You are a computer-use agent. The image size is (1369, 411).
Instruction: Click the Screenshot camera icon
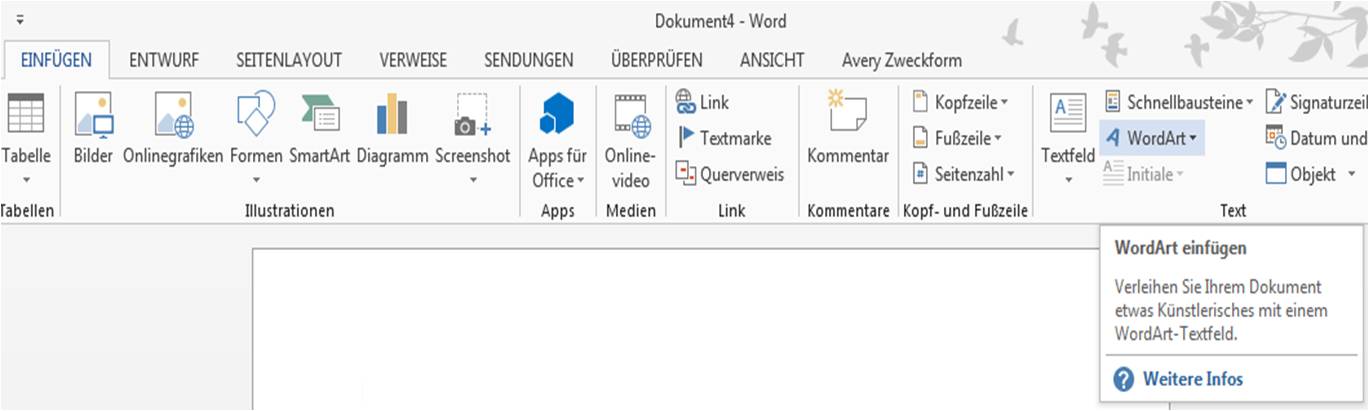click(x=472, y=114)
